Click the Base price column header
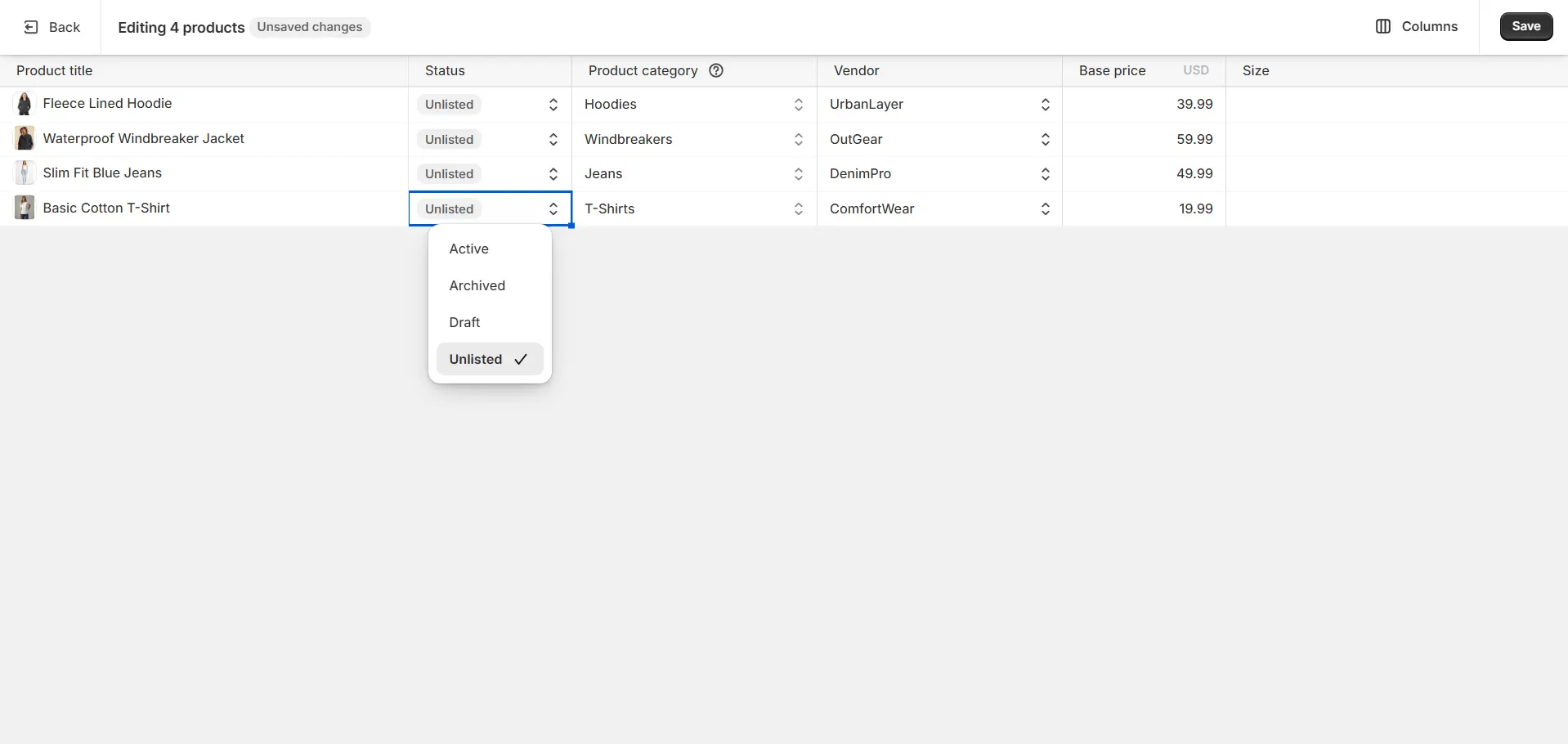Image resolution: width=1568 pixels, height=744 pixels. (x=1112, y=70)
